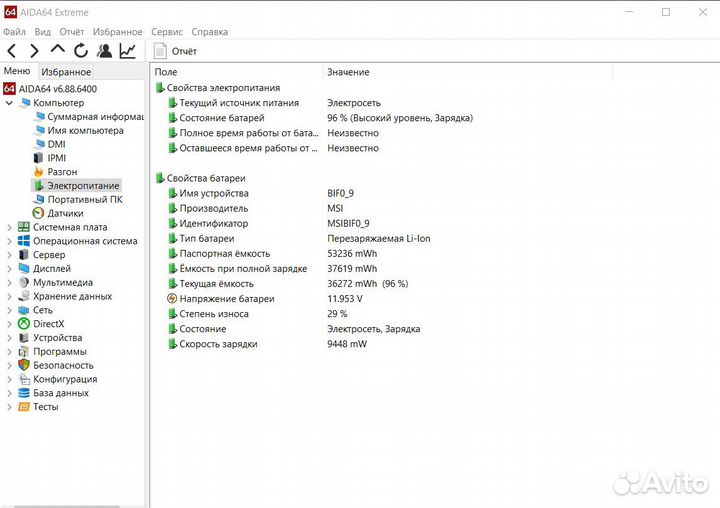720x508 pixels.
Task: Expand the База данных node
Action: click(9, 393)
